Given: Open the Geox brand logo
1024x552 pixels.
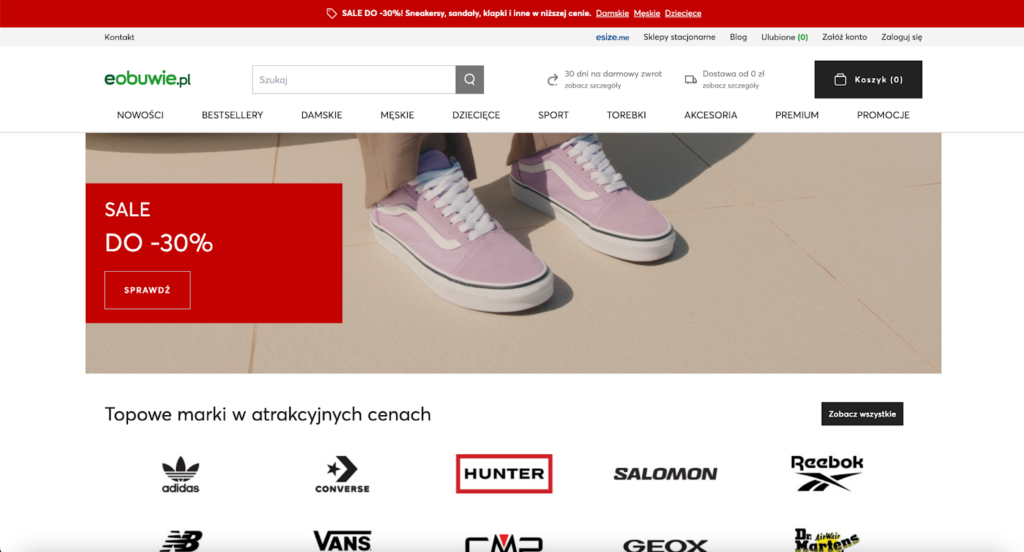Looking at the screenshot, I should (665, 545).
